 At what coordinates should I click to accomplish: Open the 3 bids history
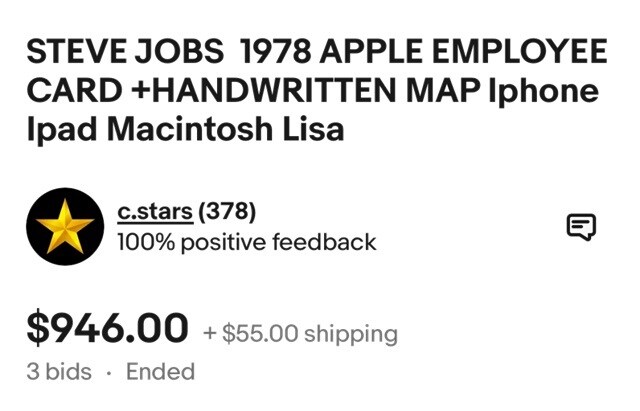click(59, 372)
